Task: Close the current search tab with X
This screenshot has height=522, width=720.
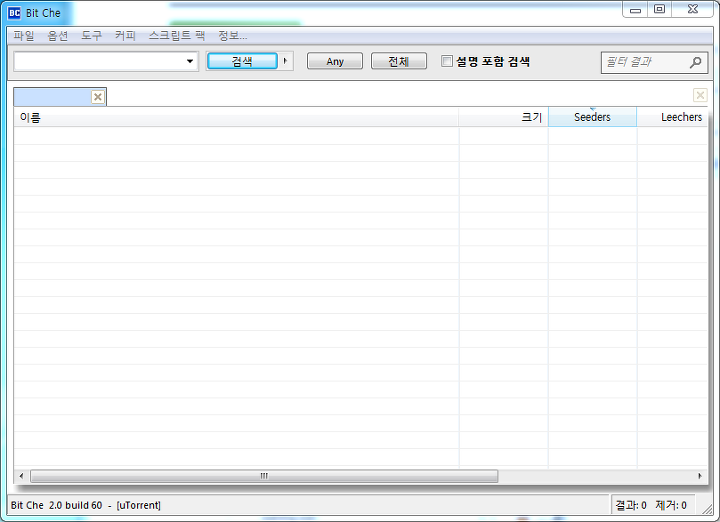Action: tap(98, 97)
